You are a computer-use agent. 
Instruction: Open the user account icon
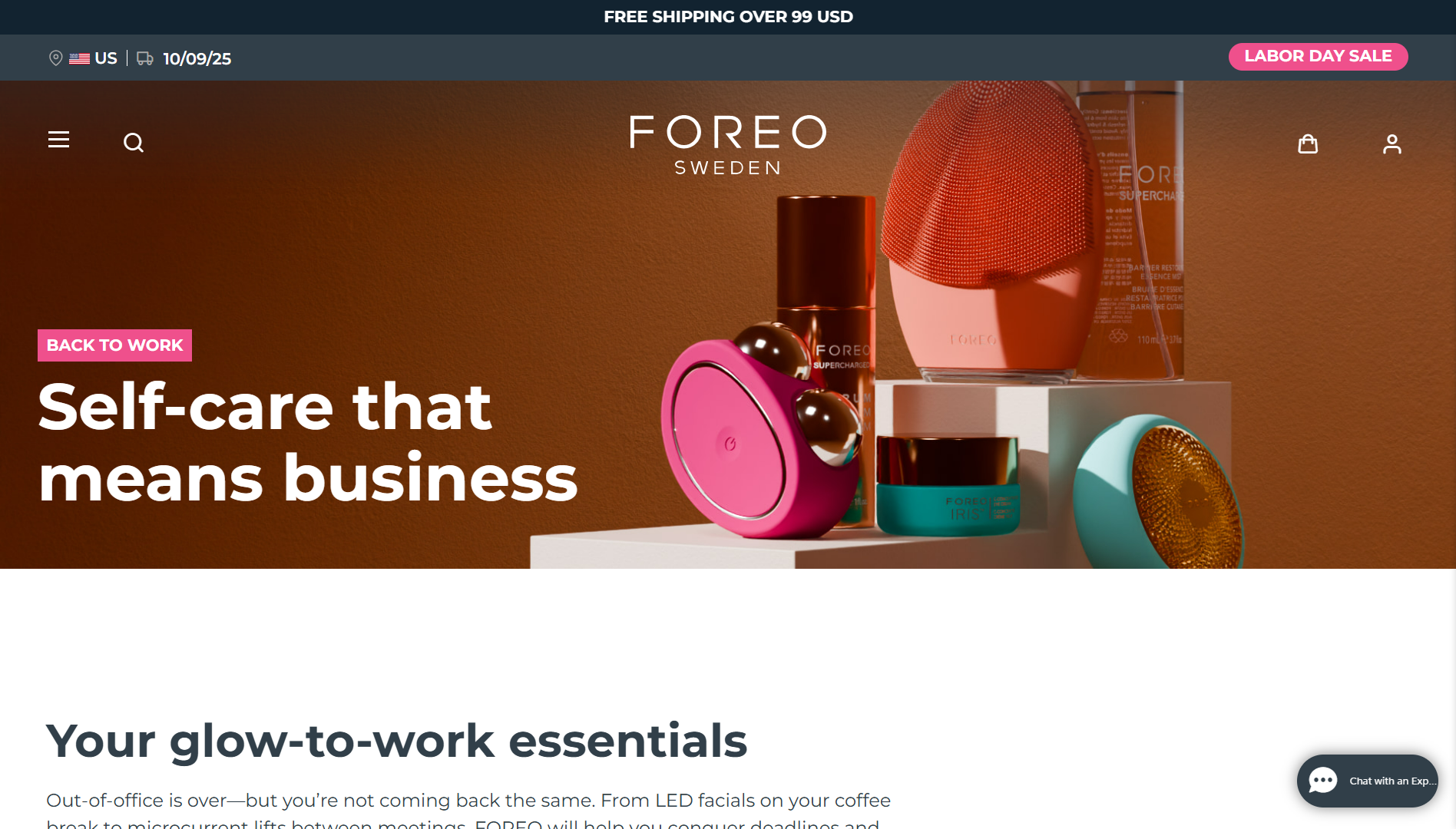[x=1391, y=144]
